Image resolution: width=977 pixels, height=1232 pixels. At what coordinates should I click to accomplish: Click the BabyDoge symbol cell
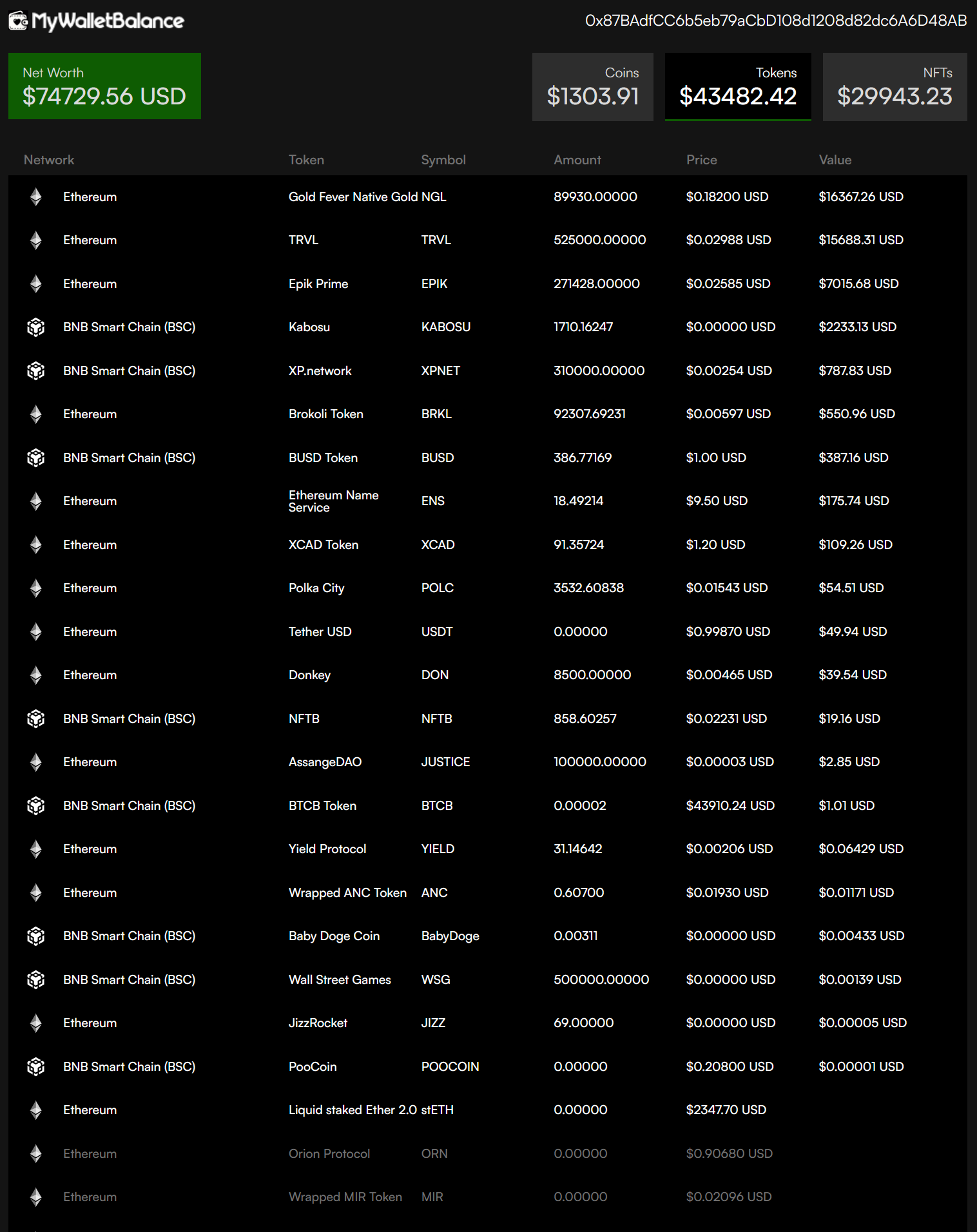(x=450, y=936)
